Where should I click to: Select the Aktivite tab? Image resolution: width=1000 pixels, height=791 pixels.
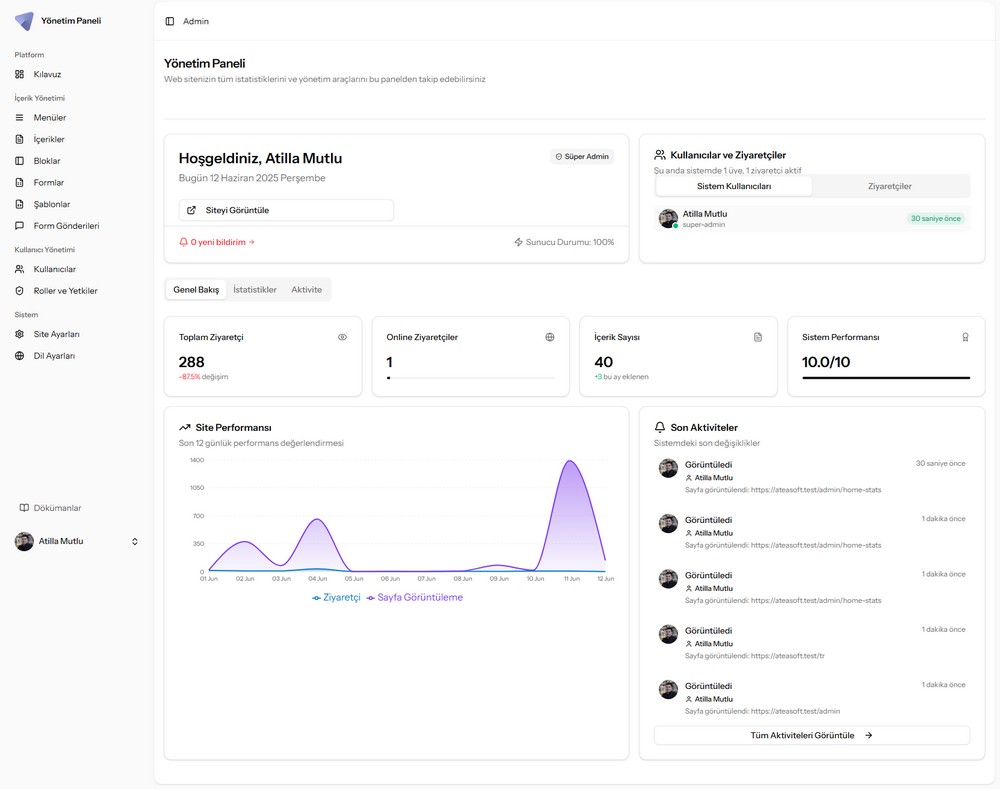pyautogui.click(x=306, y=290)
